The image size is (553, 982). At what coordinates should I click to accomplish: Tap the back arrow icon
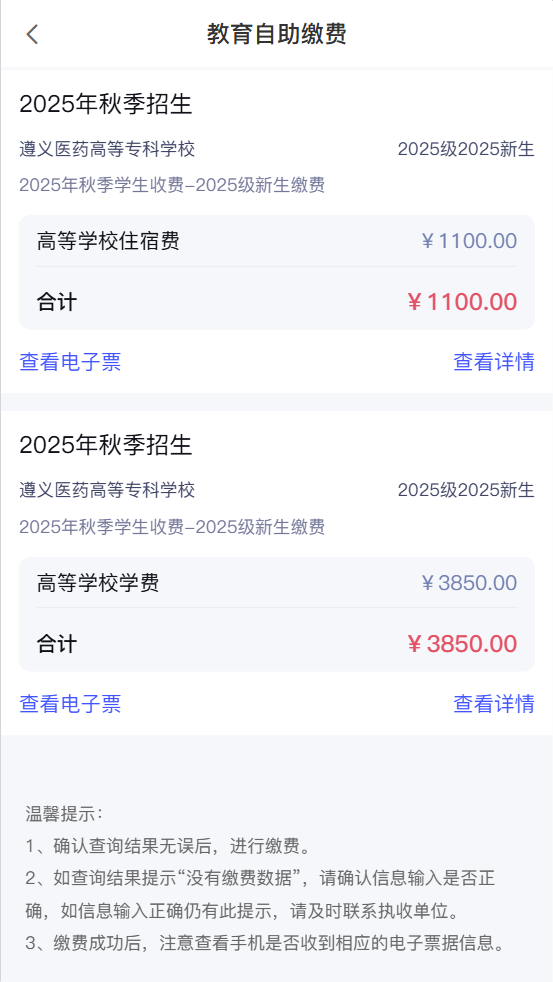click(x=33, y=34)
